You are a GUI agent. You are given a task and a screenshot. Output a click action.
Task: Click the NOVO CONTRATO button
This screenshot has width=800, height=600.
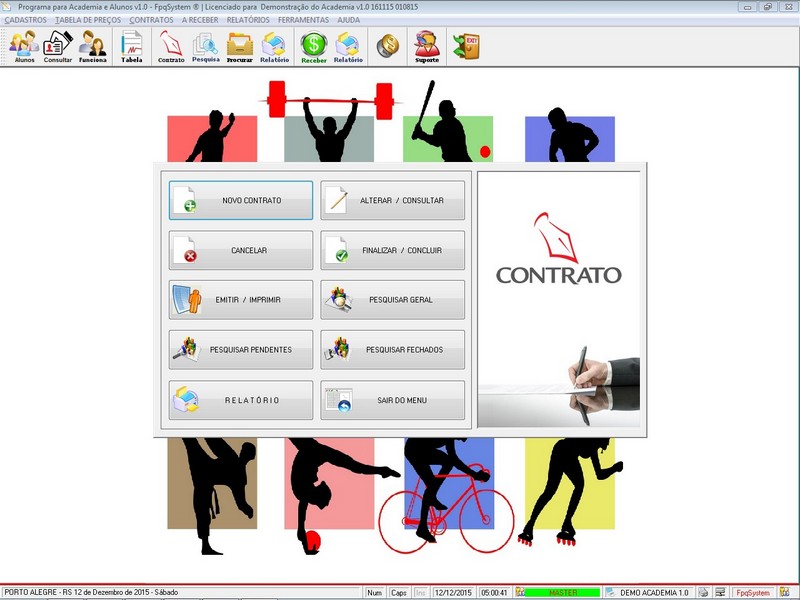coord(241,201)
